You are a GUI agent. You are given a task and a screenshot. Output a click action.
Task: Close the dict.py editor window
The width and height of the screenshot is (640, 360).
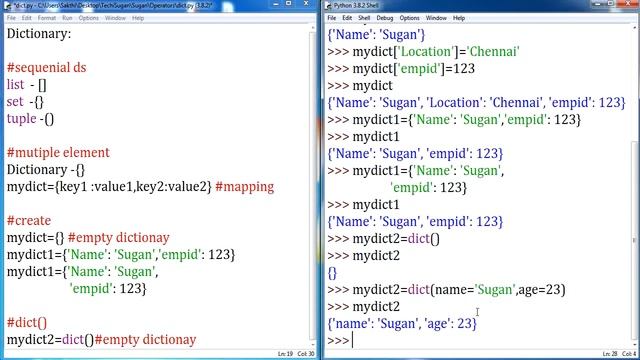pyautogui.click(x=307, y=3)
